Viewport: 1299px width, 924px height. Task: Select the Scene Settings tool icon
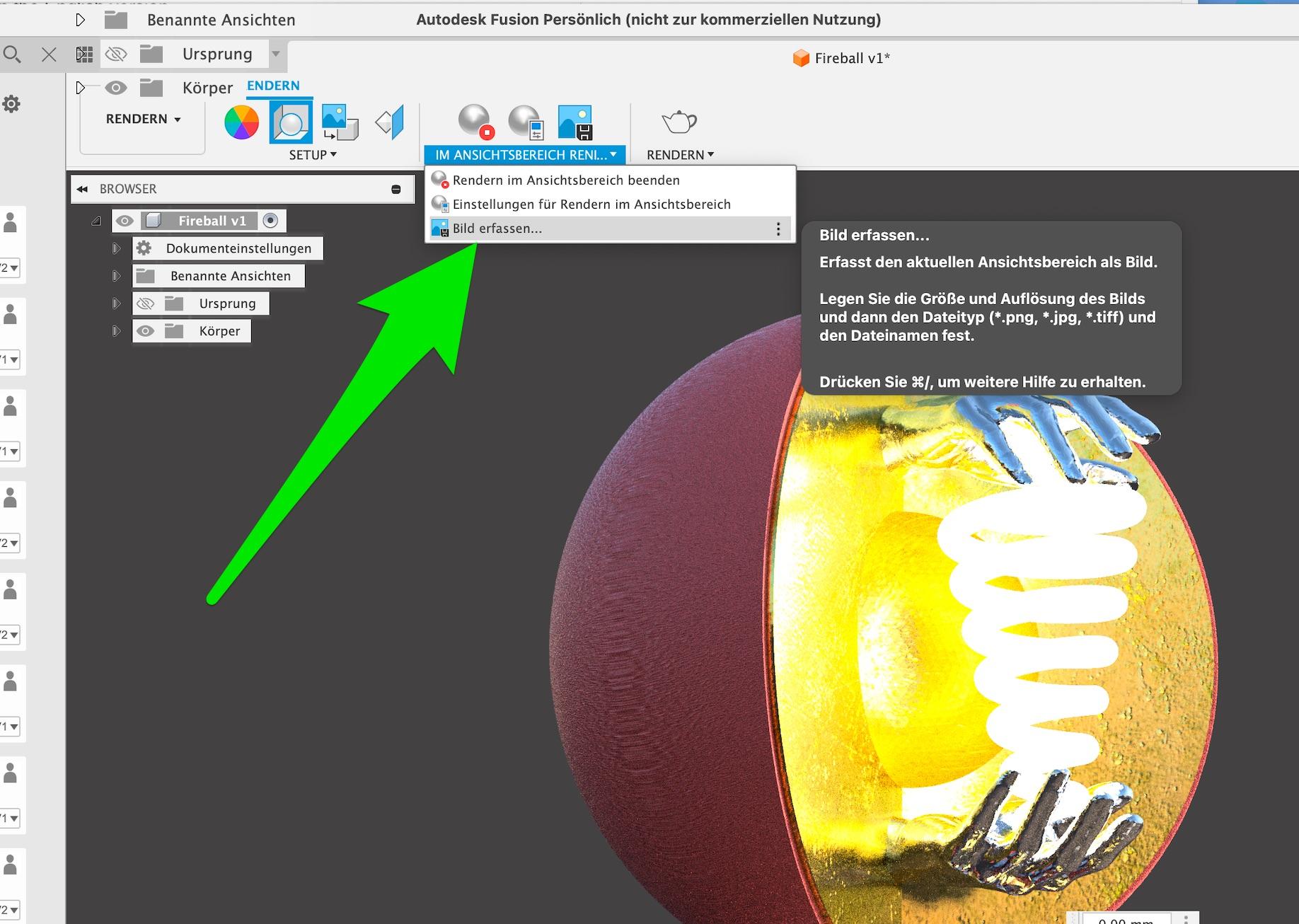click(290, 122)
